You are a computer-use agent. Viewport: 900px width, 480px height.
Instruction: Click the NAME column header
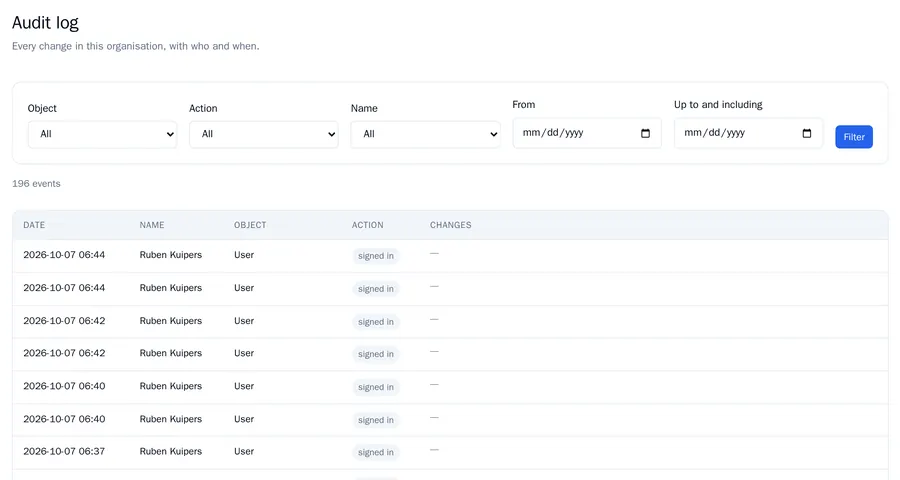coord(152,225)
